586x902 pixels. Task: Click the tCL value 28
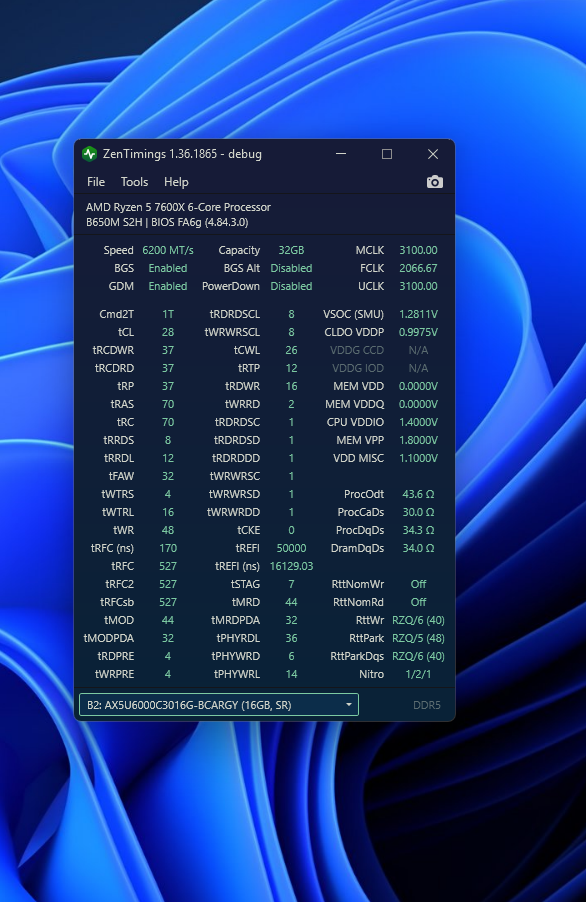point(168,332)
